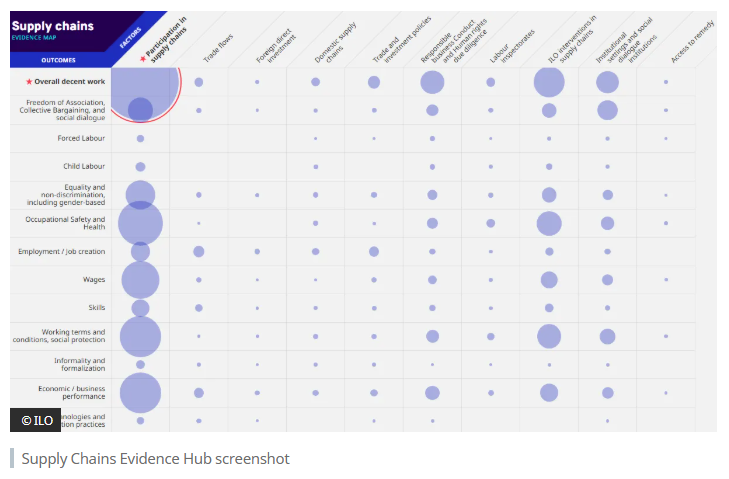Viewport: 729px width, 479px height.
Task: Select the Child Labour outcome label
Action: point(84,167)
